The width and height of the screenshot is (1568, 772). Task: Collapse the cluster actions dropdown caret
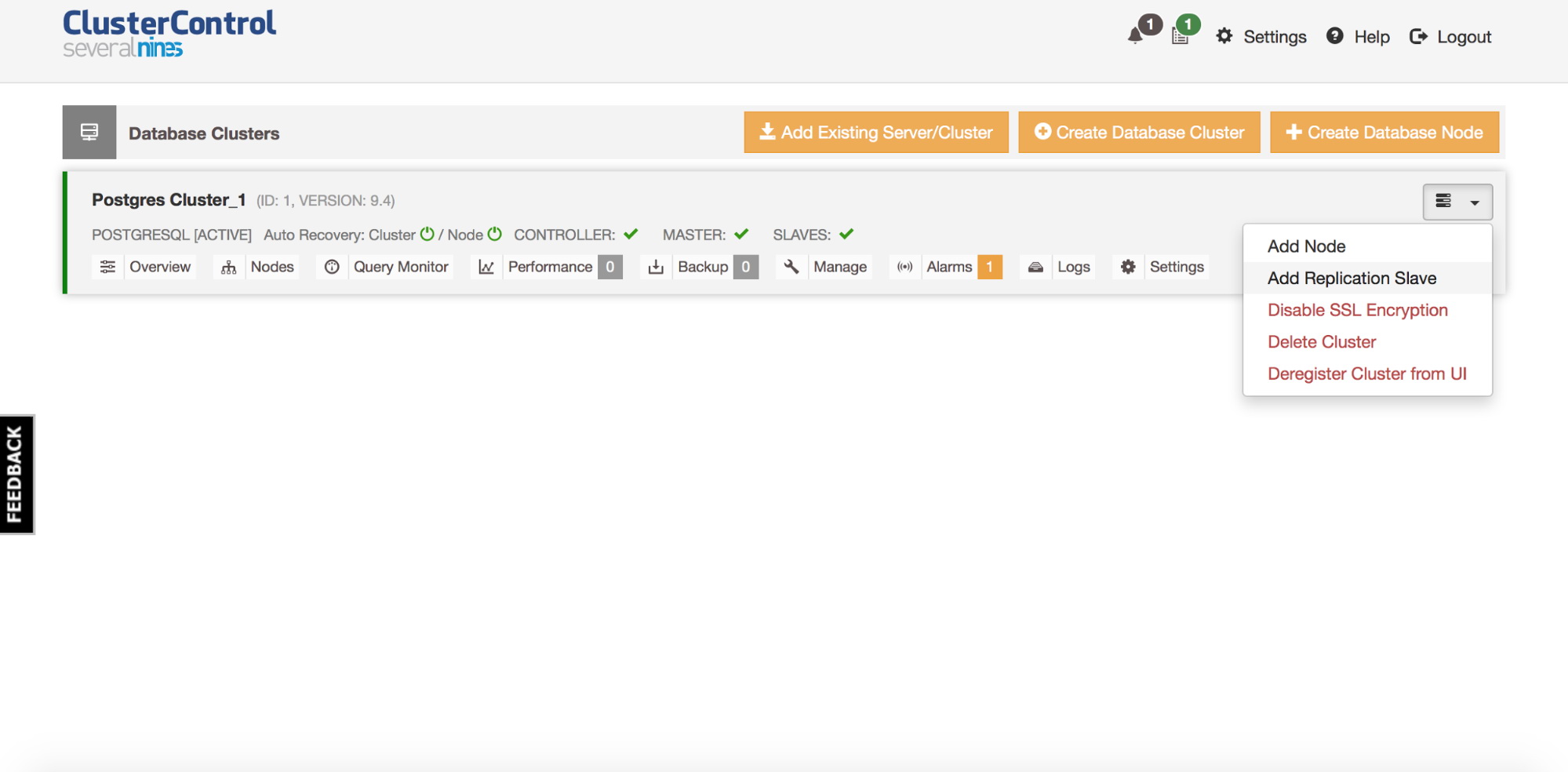(1475, 202)
